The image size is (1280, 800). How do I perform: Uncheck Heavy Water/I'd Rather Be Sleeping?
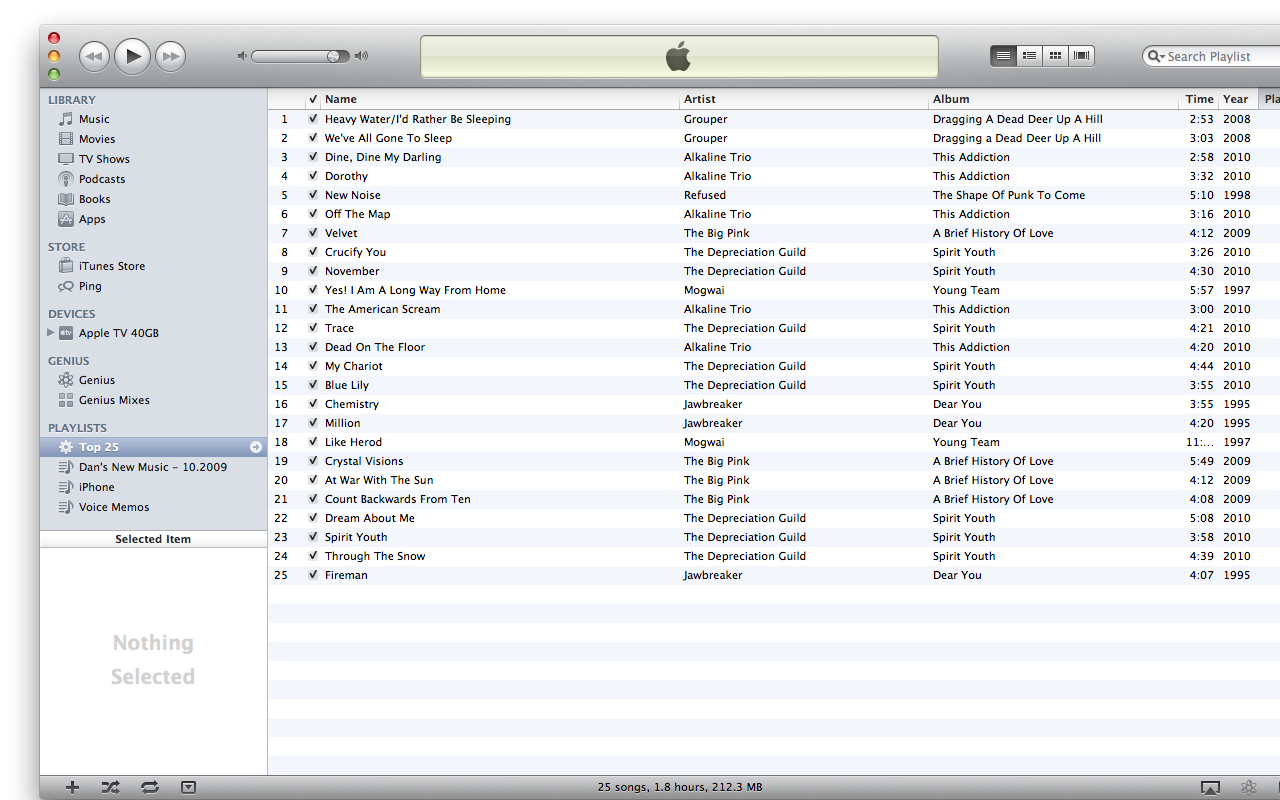(x=313, y=119)
